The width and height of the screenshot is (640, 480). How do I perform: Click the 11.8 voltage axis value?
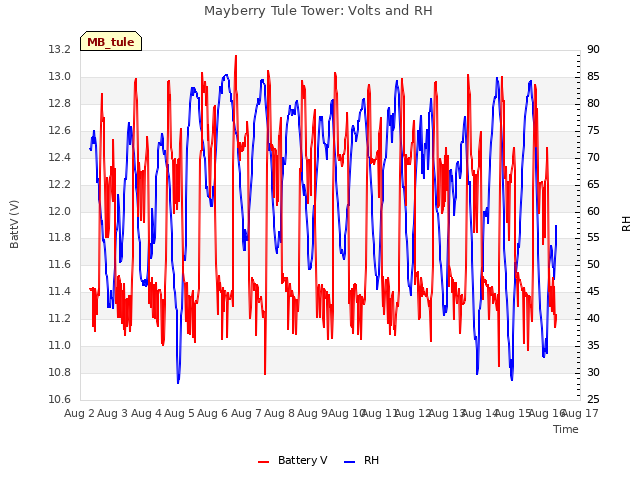pos(60,238)
